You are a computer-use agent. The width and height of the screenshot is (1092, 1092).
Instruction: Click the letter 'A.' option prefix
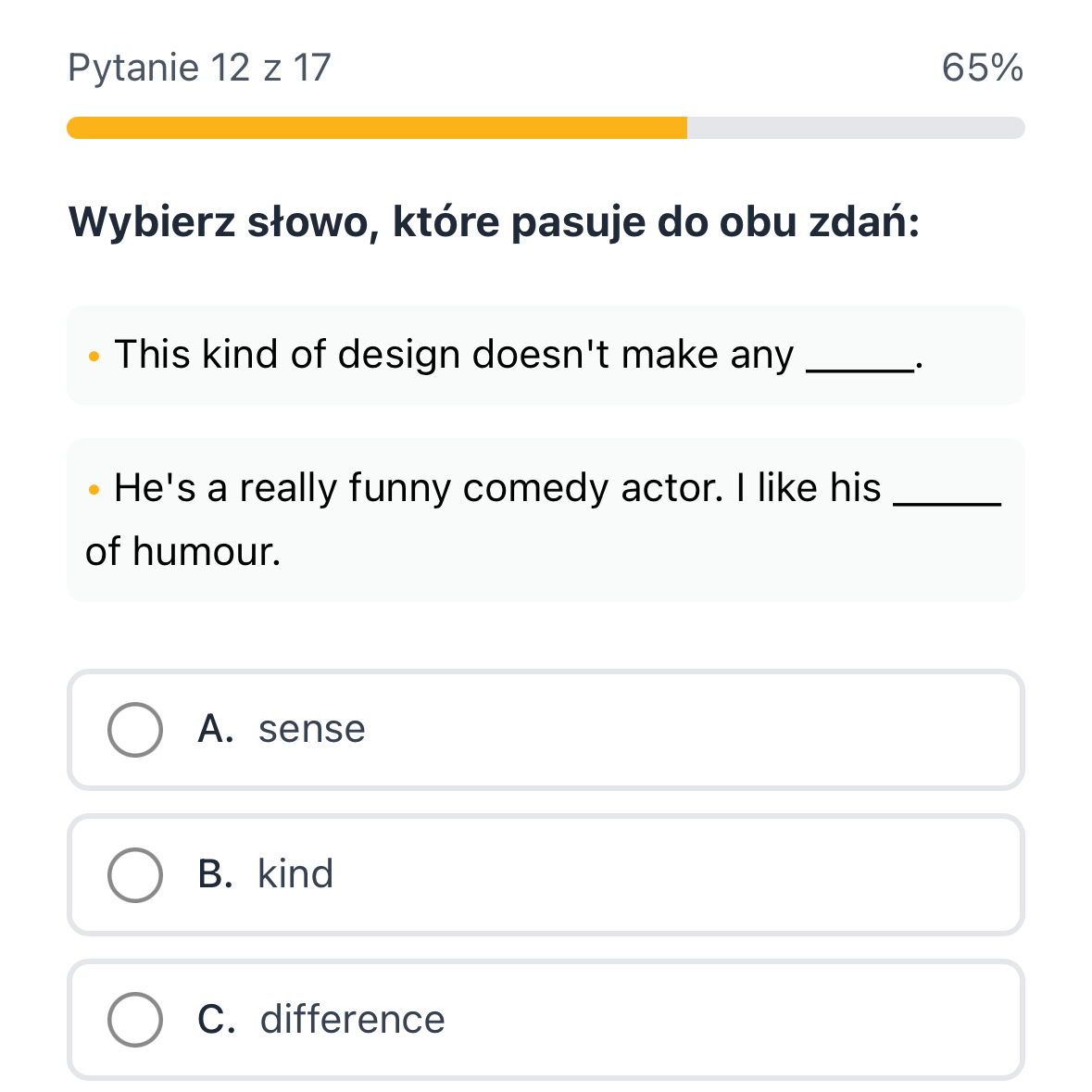216,730
